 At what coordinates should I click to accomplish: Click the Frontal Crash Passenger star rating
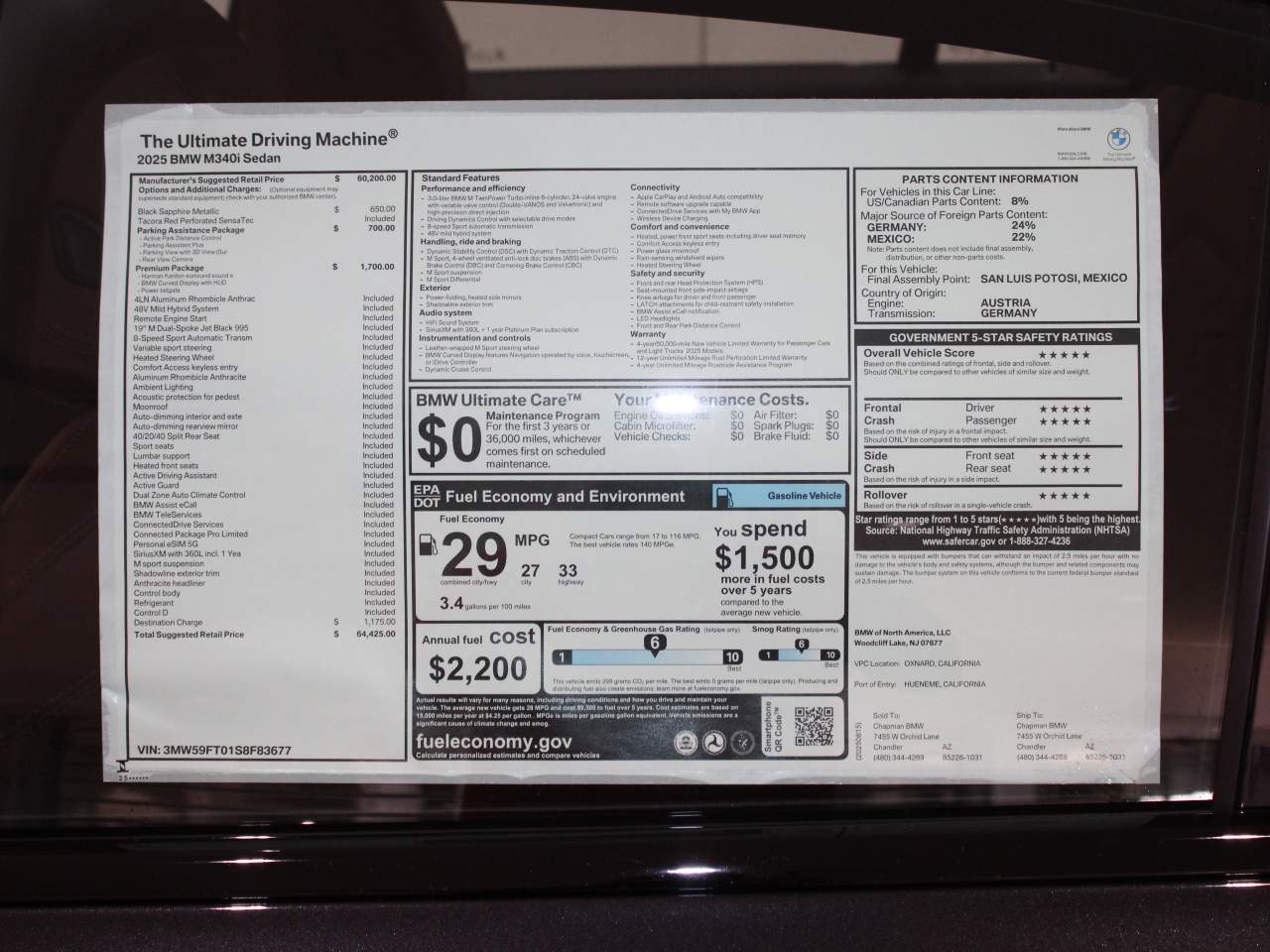[1065, 421]
